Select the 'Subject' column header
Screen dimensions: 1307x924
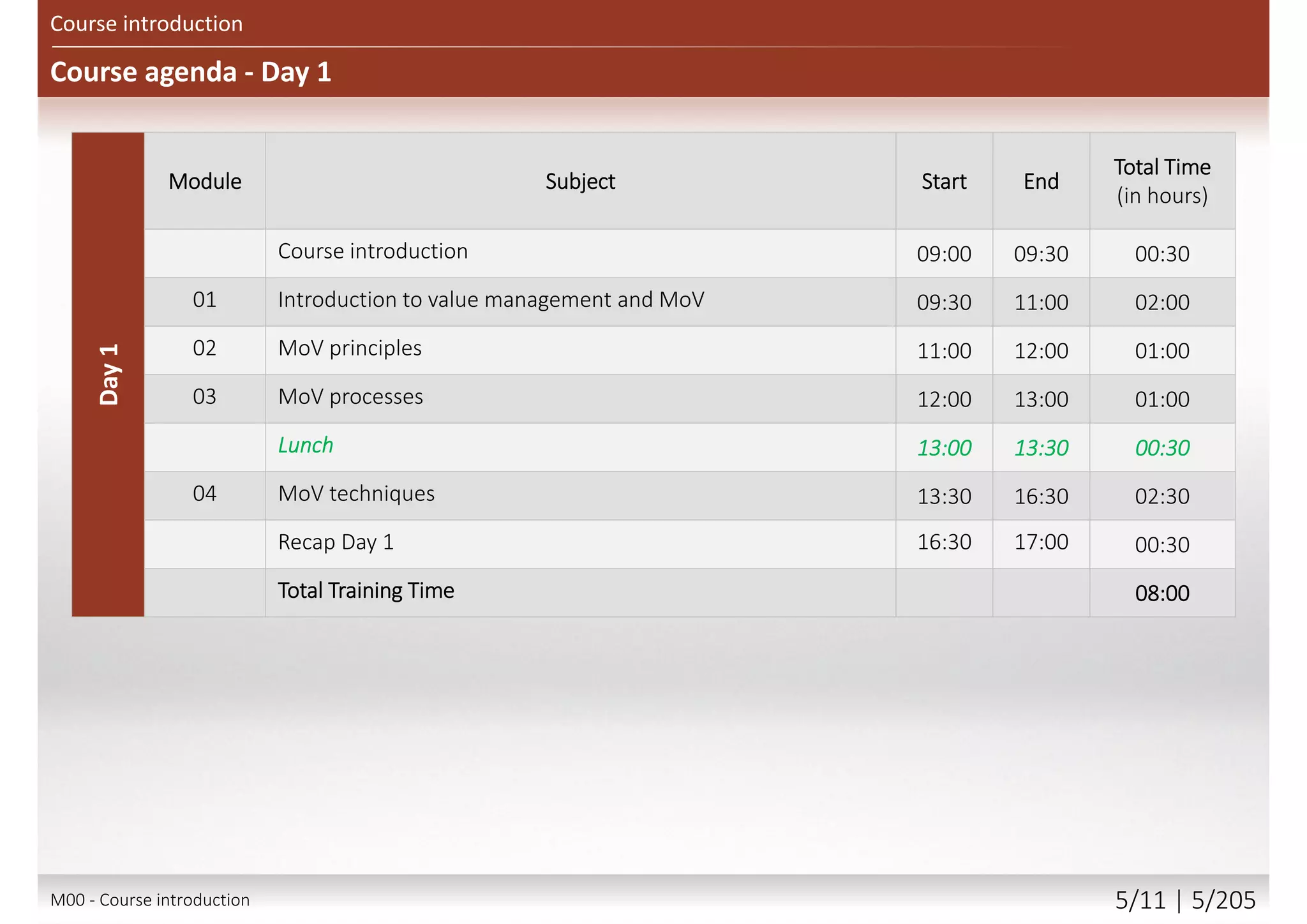[580, 182]
